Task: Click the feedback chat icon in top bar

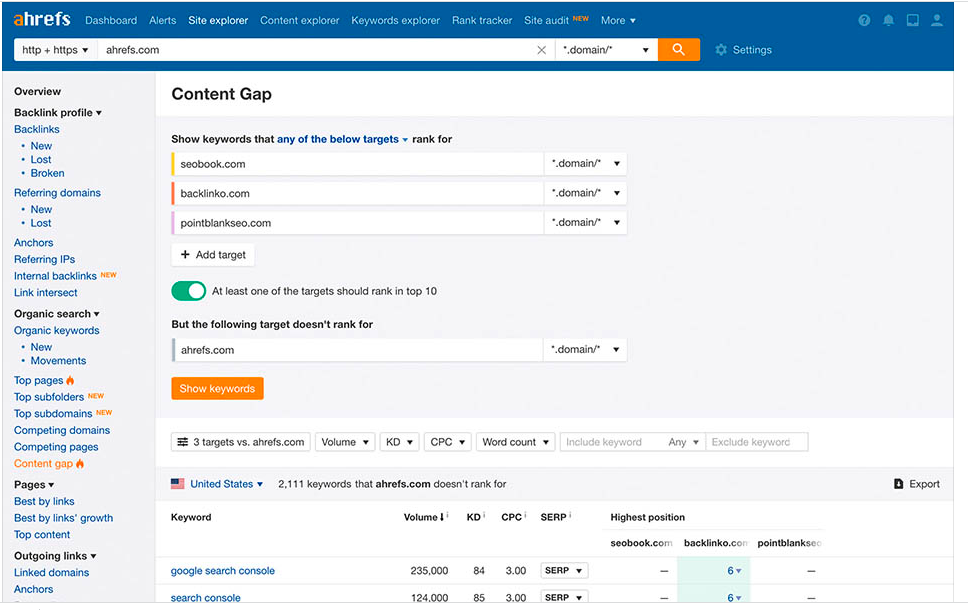Action: click(x=912, y=19)
